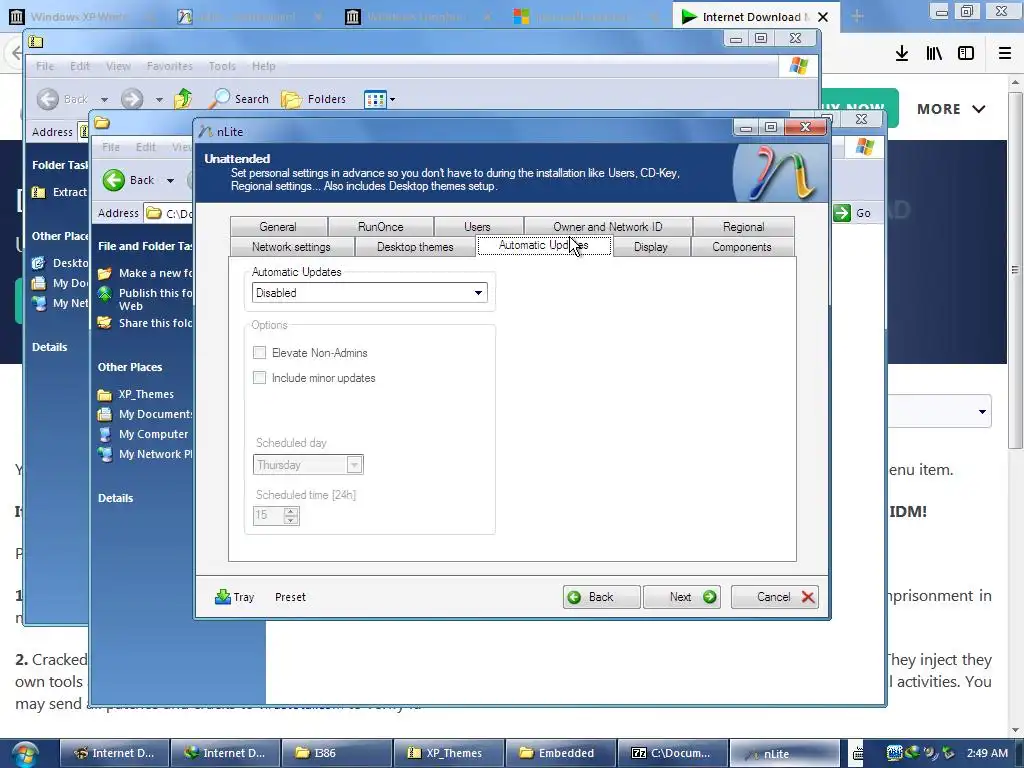Open the Back history dropdown in rear Explorer
The height and width of the screenshot is (768, 1024).
[104, 100]
